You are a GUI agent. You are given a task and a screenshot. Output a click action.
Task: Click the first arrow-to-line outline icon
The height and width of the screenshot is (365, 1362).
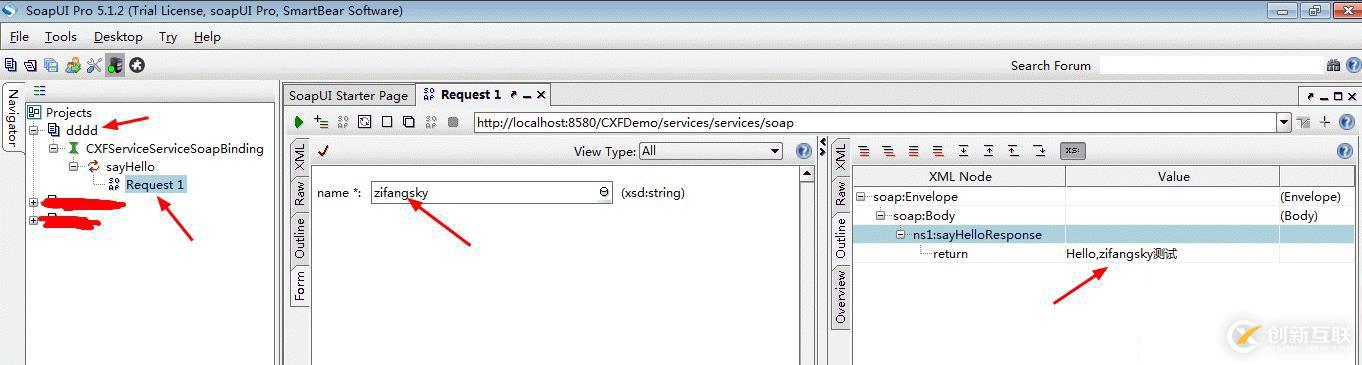tap(964, 151)
